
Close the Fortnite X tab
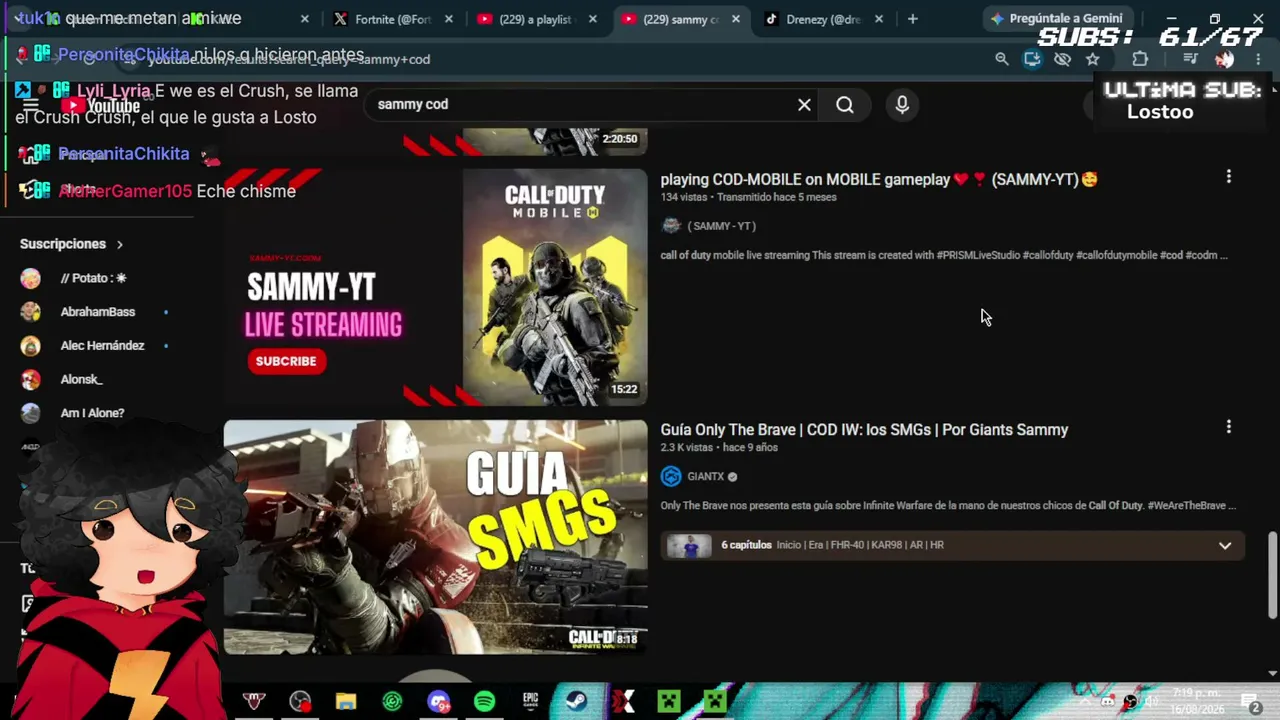click(449, 19)
